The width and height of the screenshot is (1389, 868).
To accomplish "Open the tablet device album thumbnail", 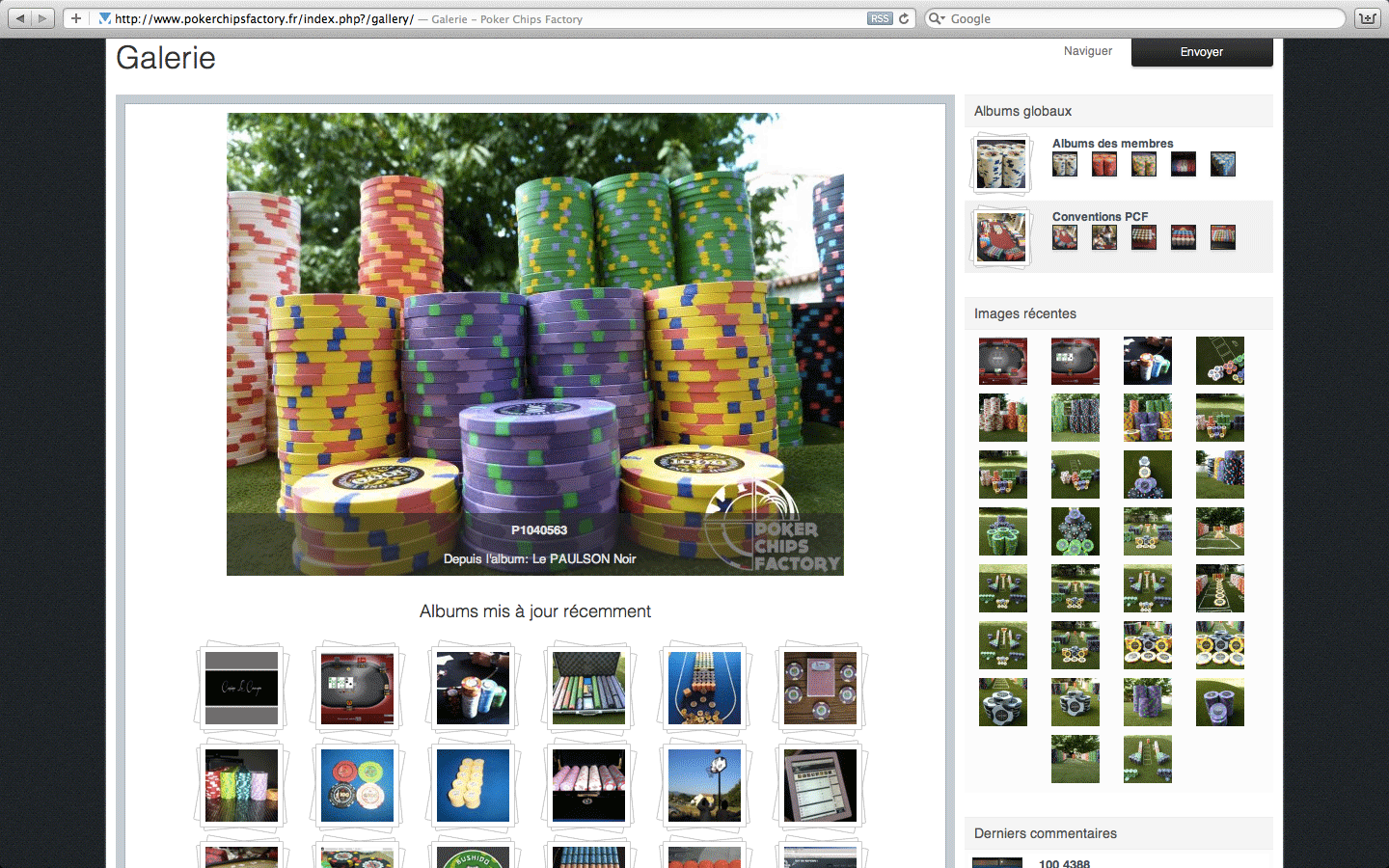I will 820,785.
